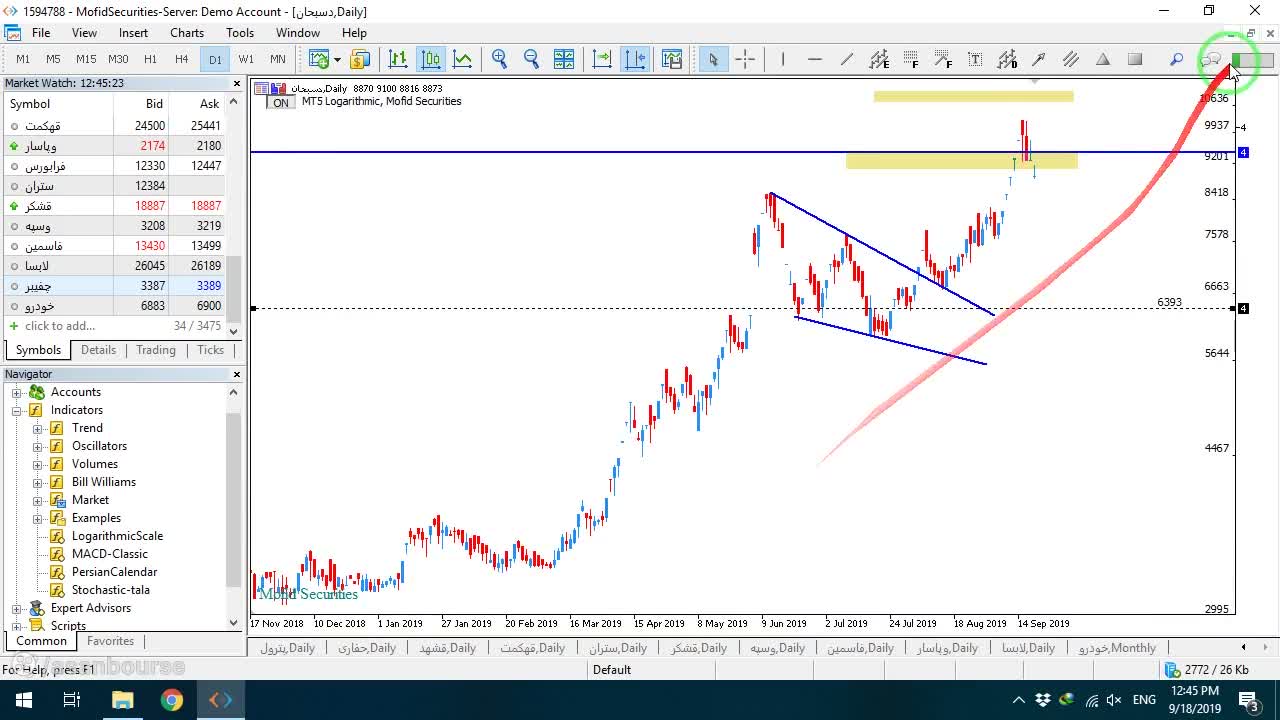Switch to the Ticks tab in Market Watch
This screenshot has height=720, width=1280.
[210, 350]
